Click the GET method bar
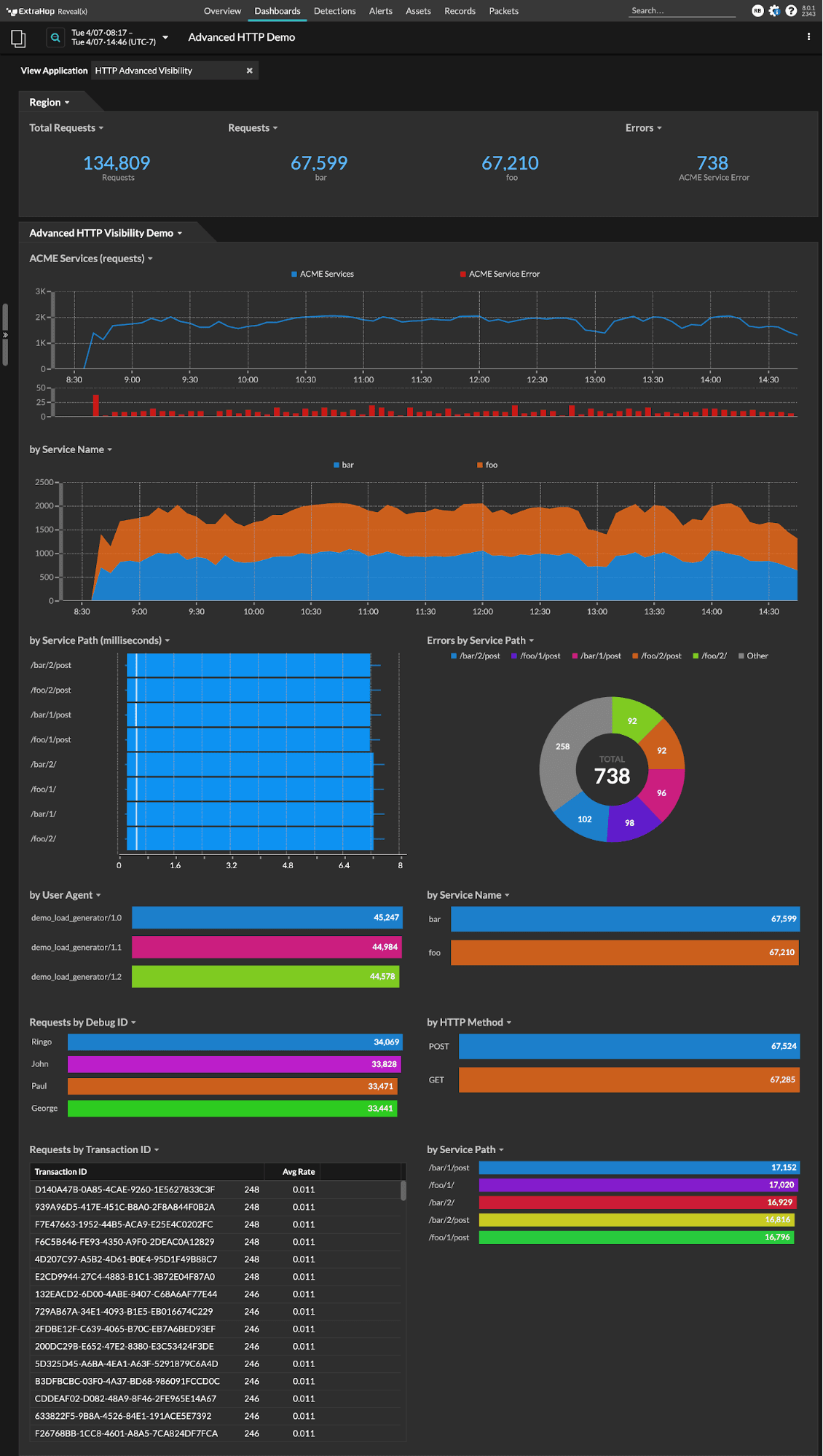Screen dimensions: 823x1456 click(629, 1080)
